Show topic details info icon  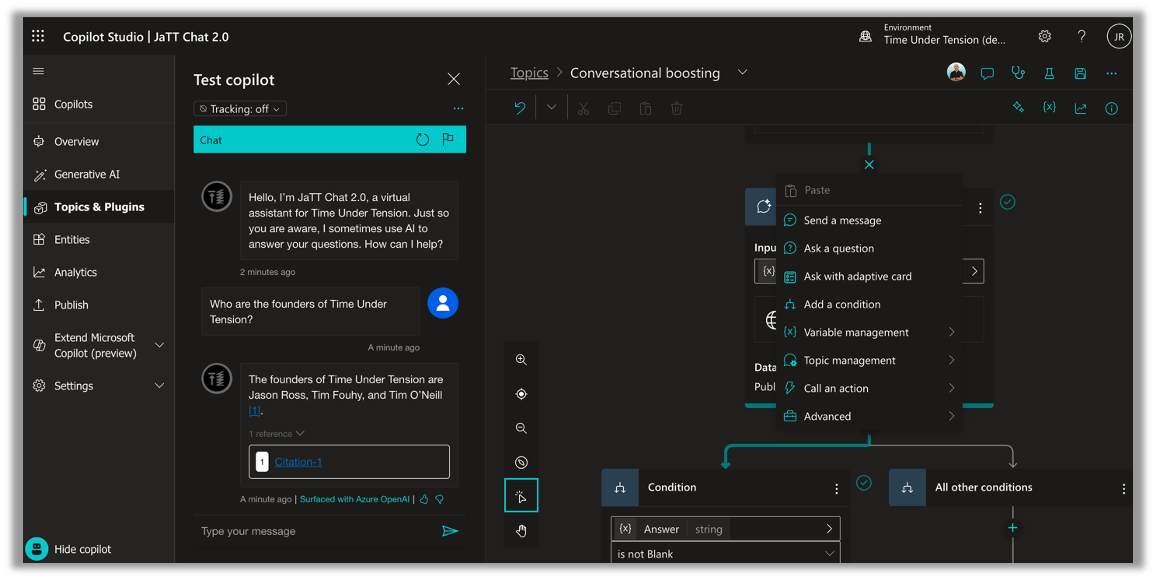point(1112,108)
